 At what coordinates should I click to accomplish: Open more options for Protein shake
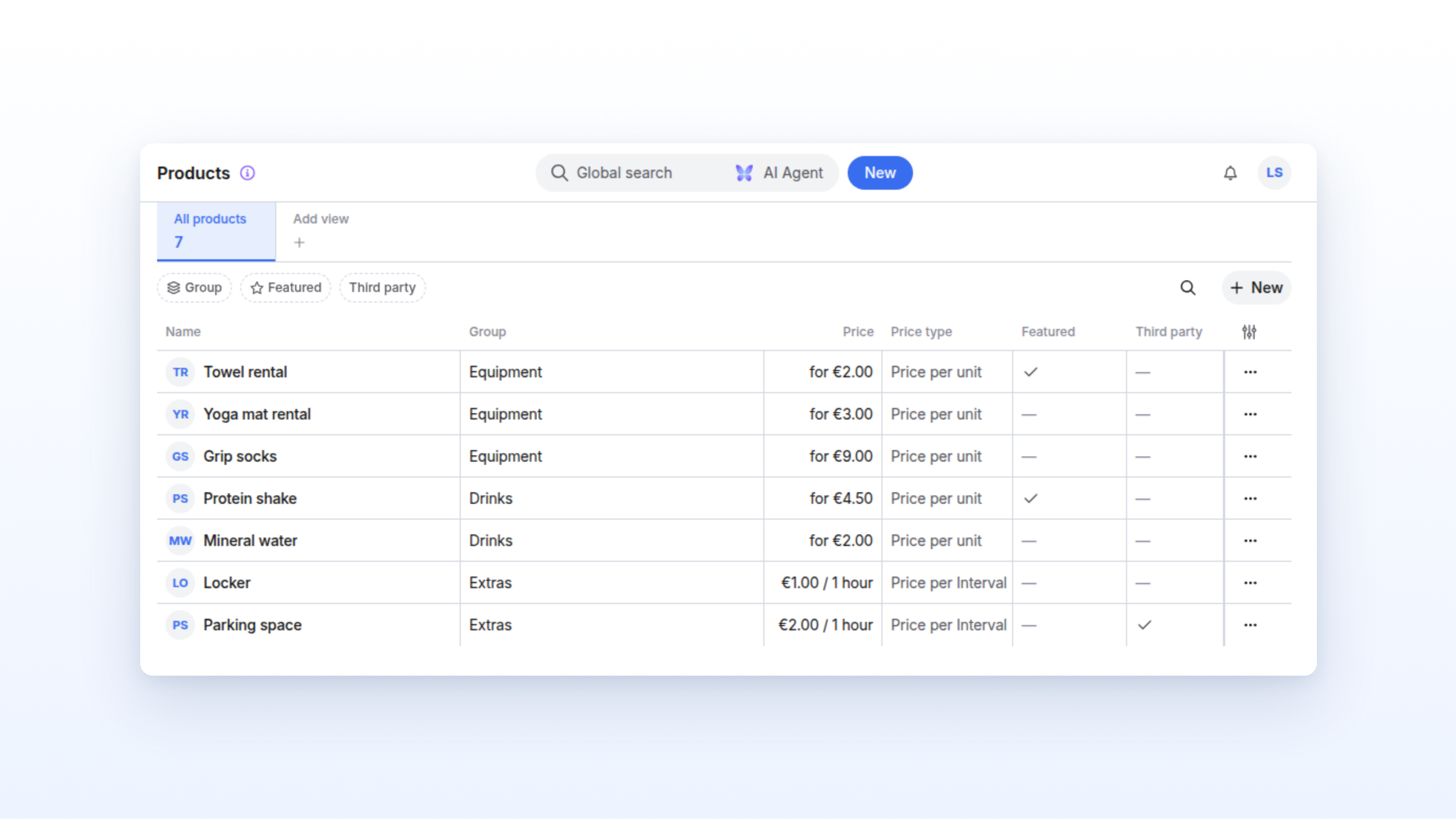[1250, 499]
